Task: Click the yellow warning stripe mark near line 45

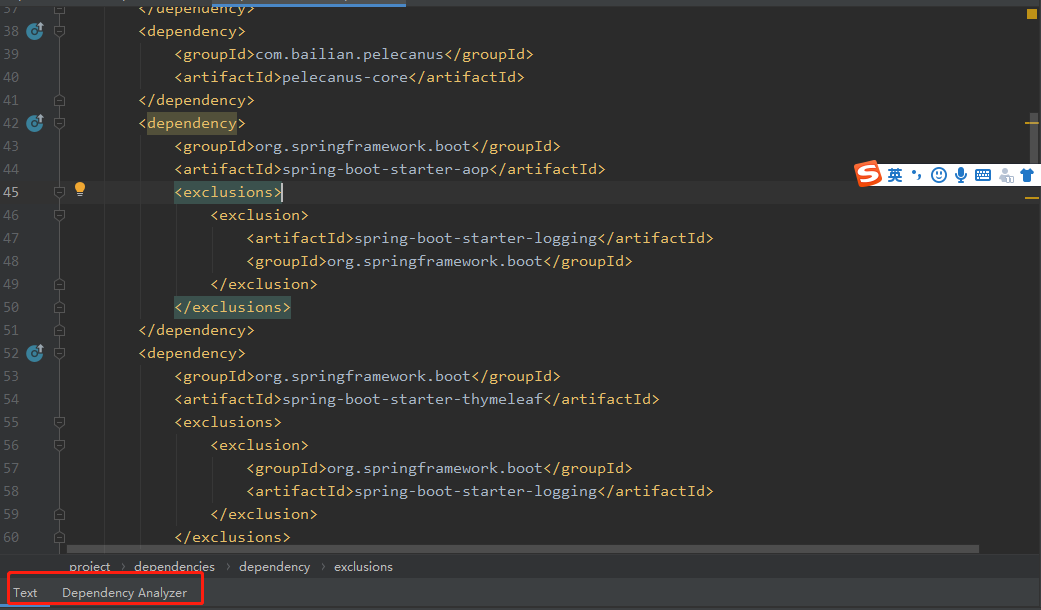Action: [x=1032, y=198]
